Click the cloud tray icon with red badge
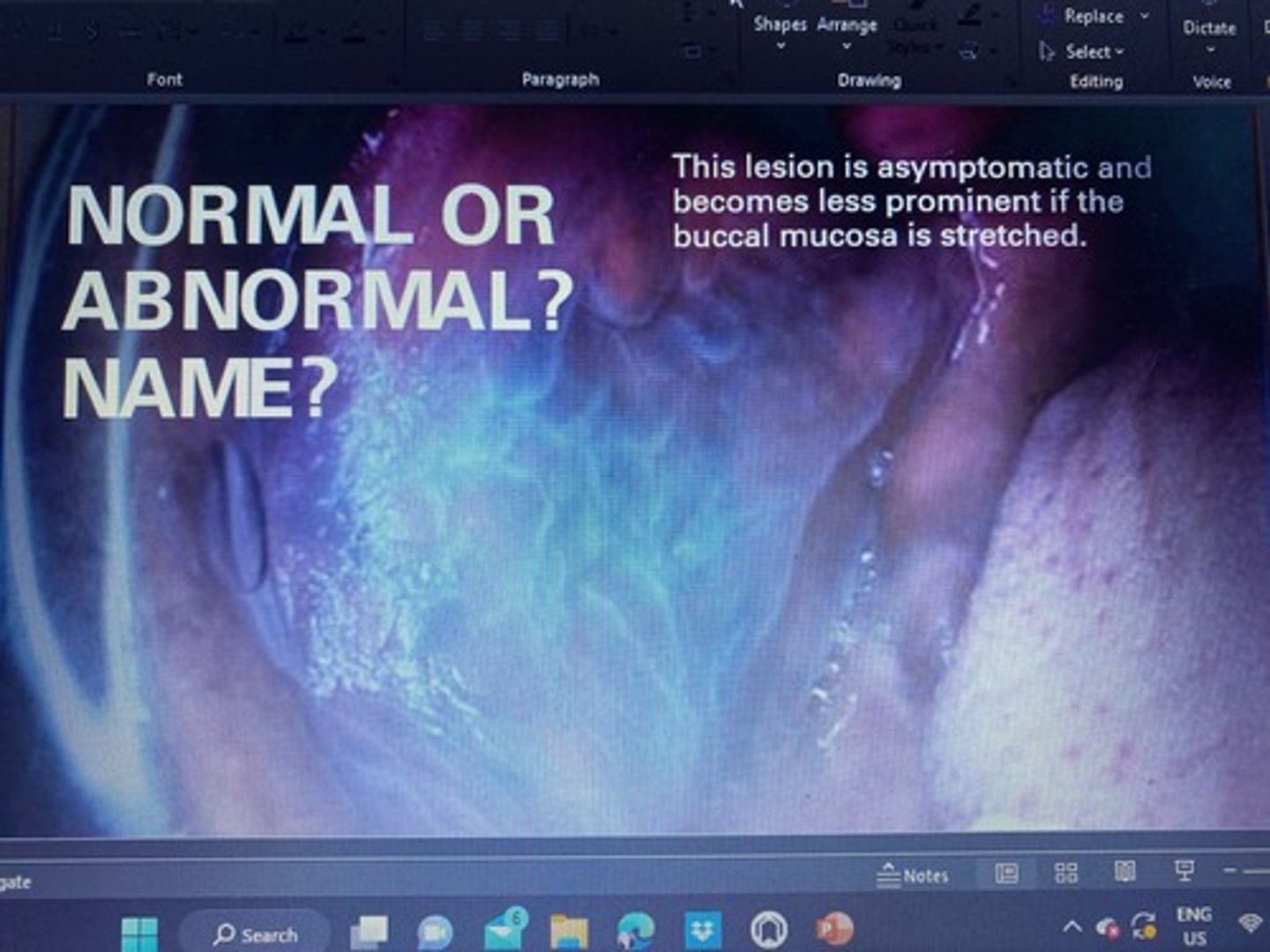 (x=1108, y=926)
